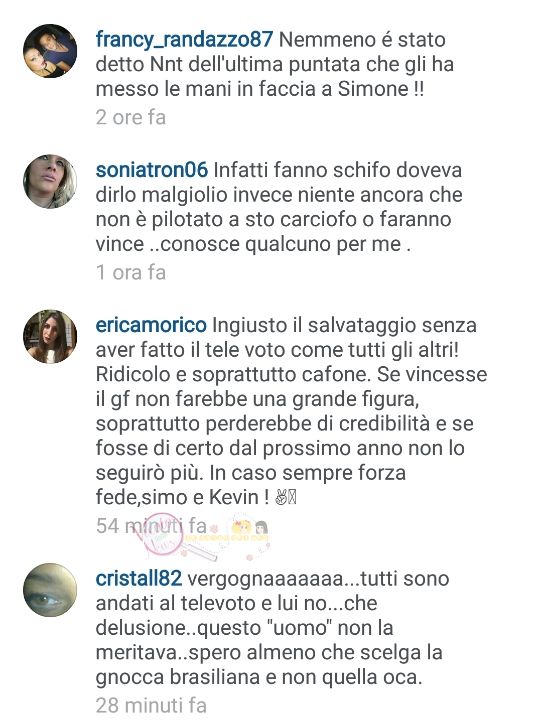The height and width of the screenshot is (728, 540).
Task: Go to ericamorico's profile link
Action: click(151, 325)
